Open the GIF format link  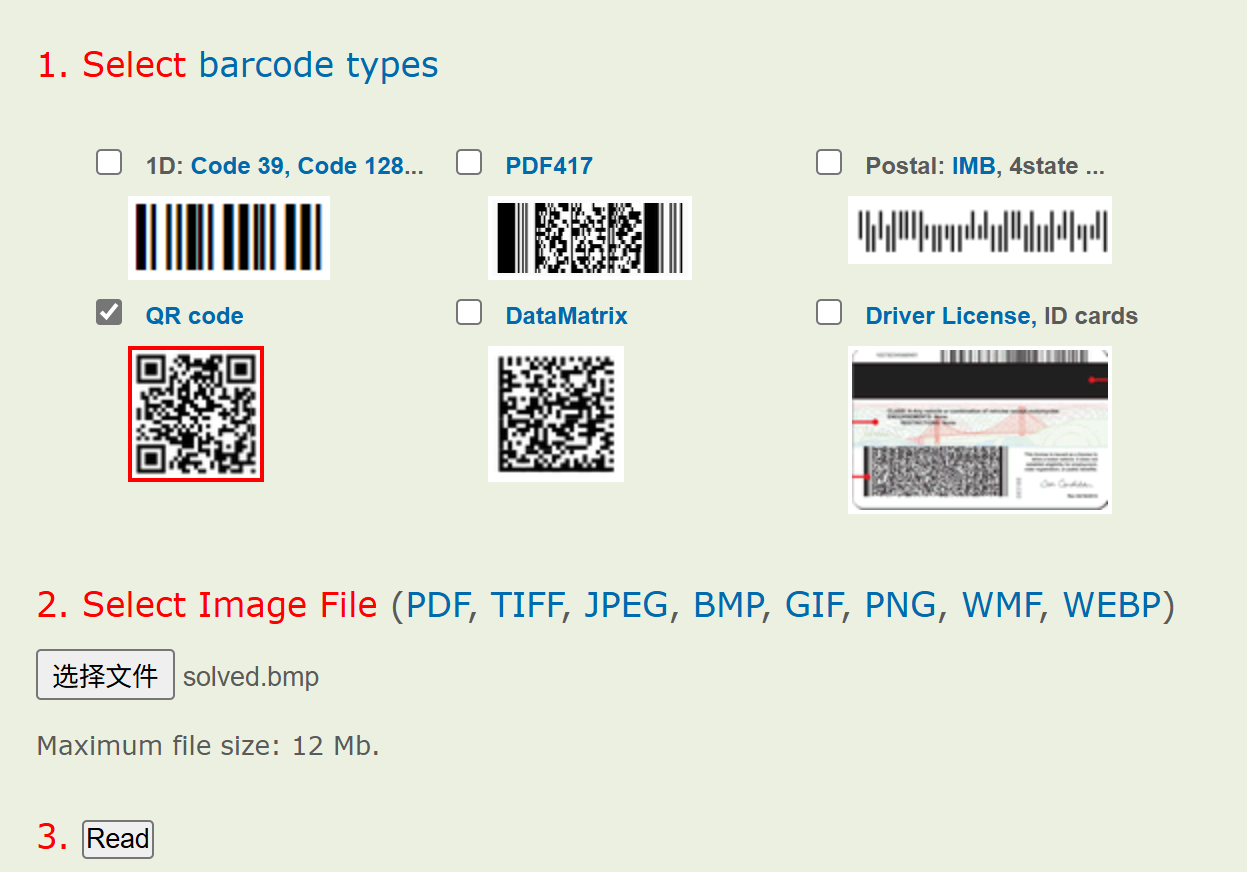813,605
